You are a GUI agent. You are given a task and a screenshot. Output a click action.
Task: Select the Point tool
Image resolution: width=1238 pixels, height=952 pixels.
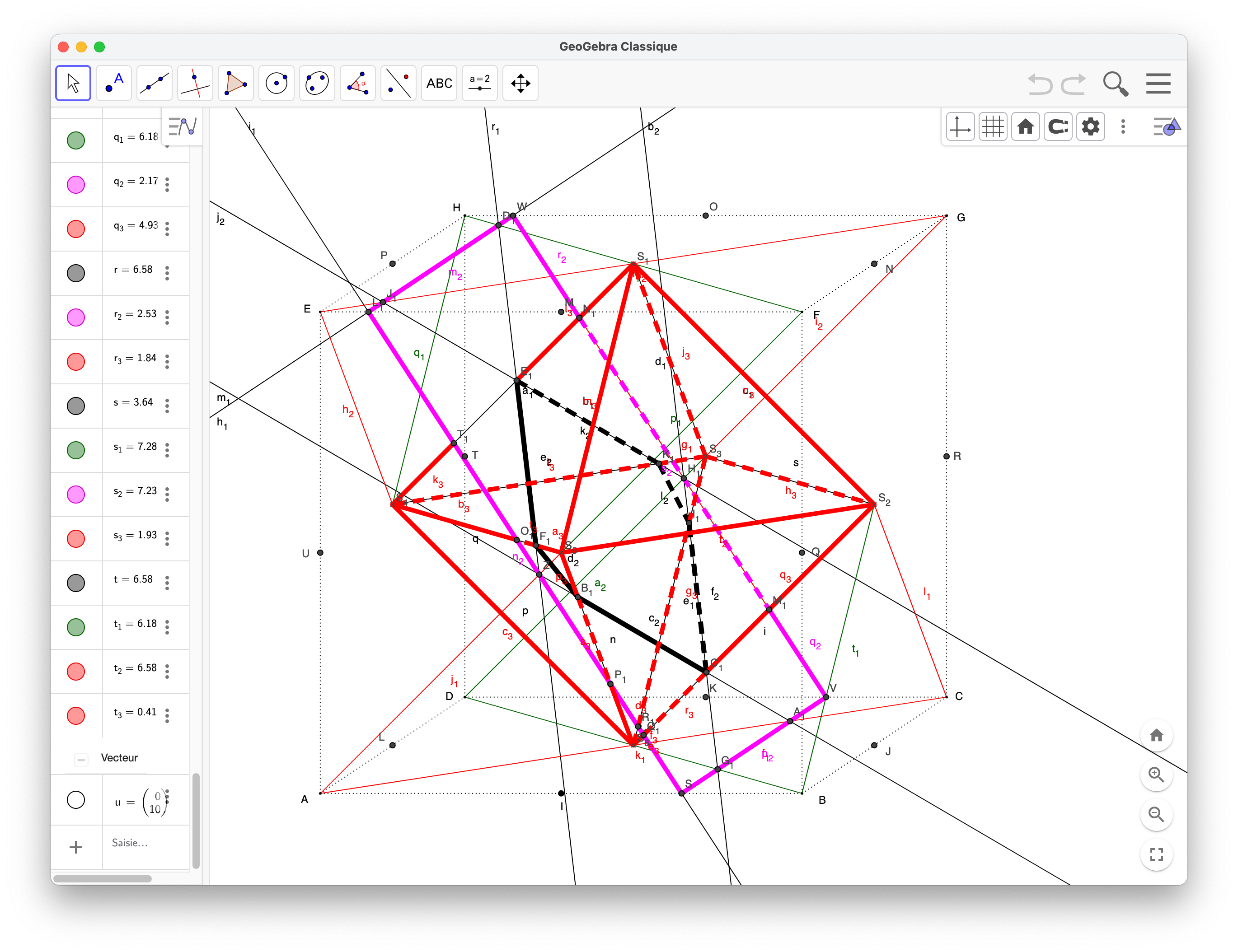[114, 83]
